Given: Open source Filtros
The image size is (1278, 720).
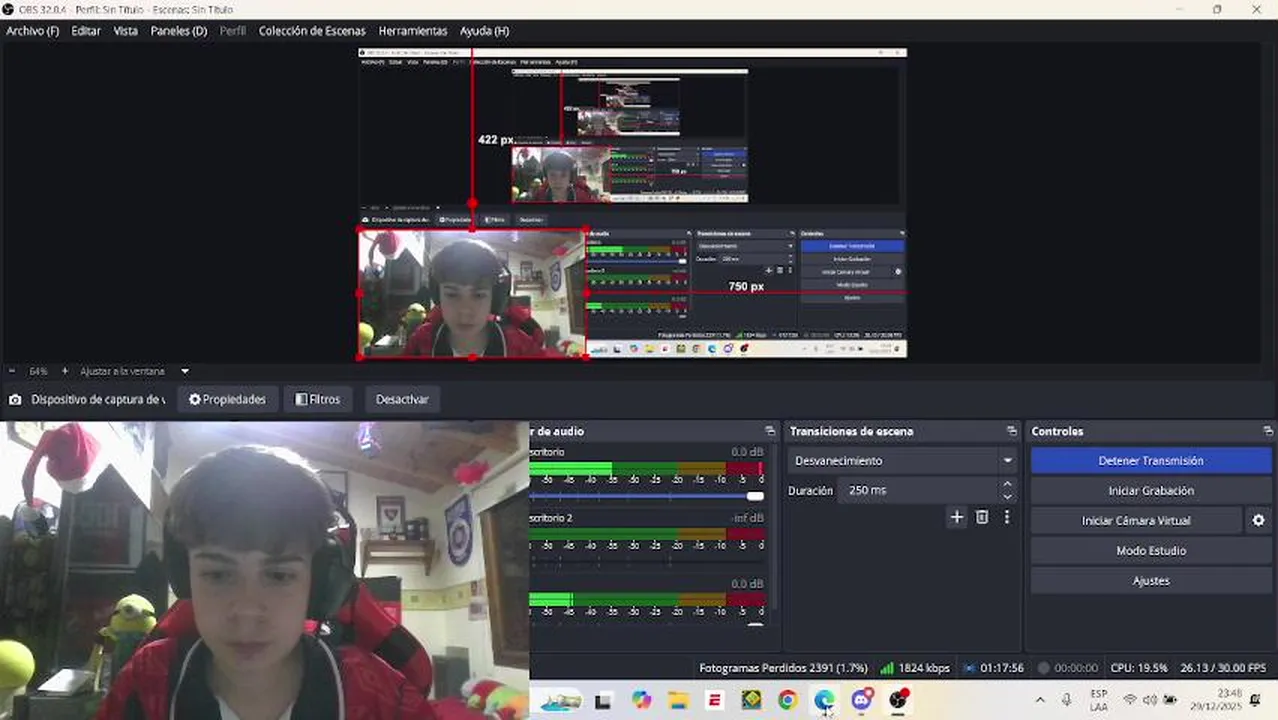Looking at the screenshot, I should [x=318, y=399].
